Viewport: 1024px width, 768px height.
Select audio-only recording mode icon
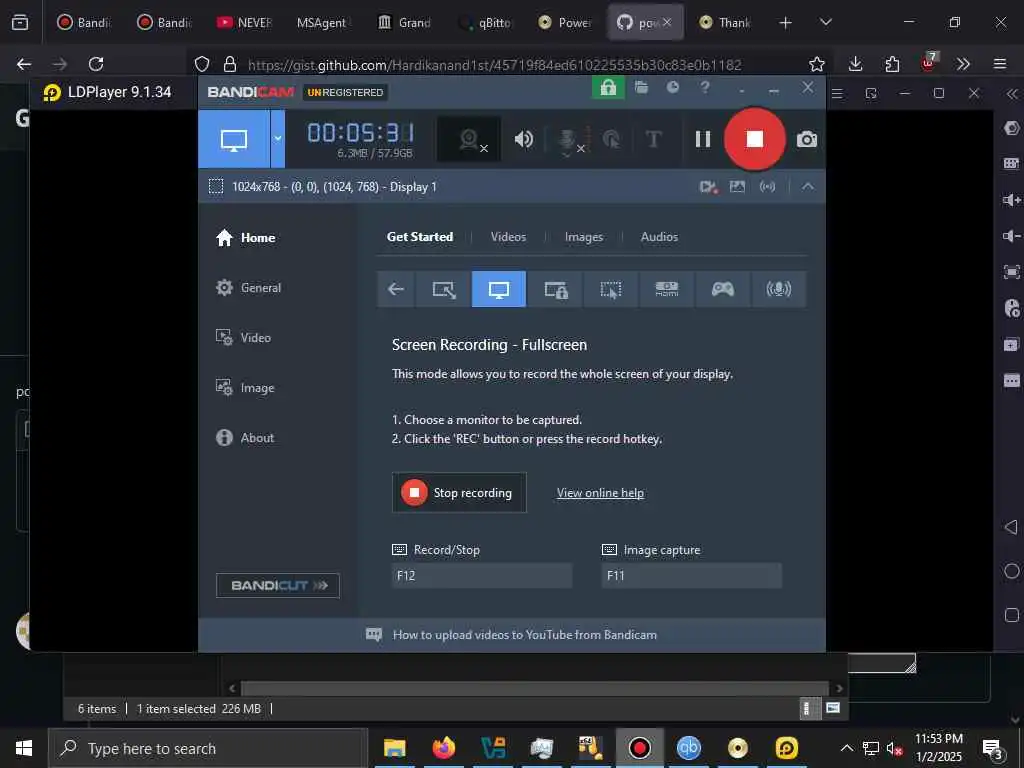click(778, 289)
